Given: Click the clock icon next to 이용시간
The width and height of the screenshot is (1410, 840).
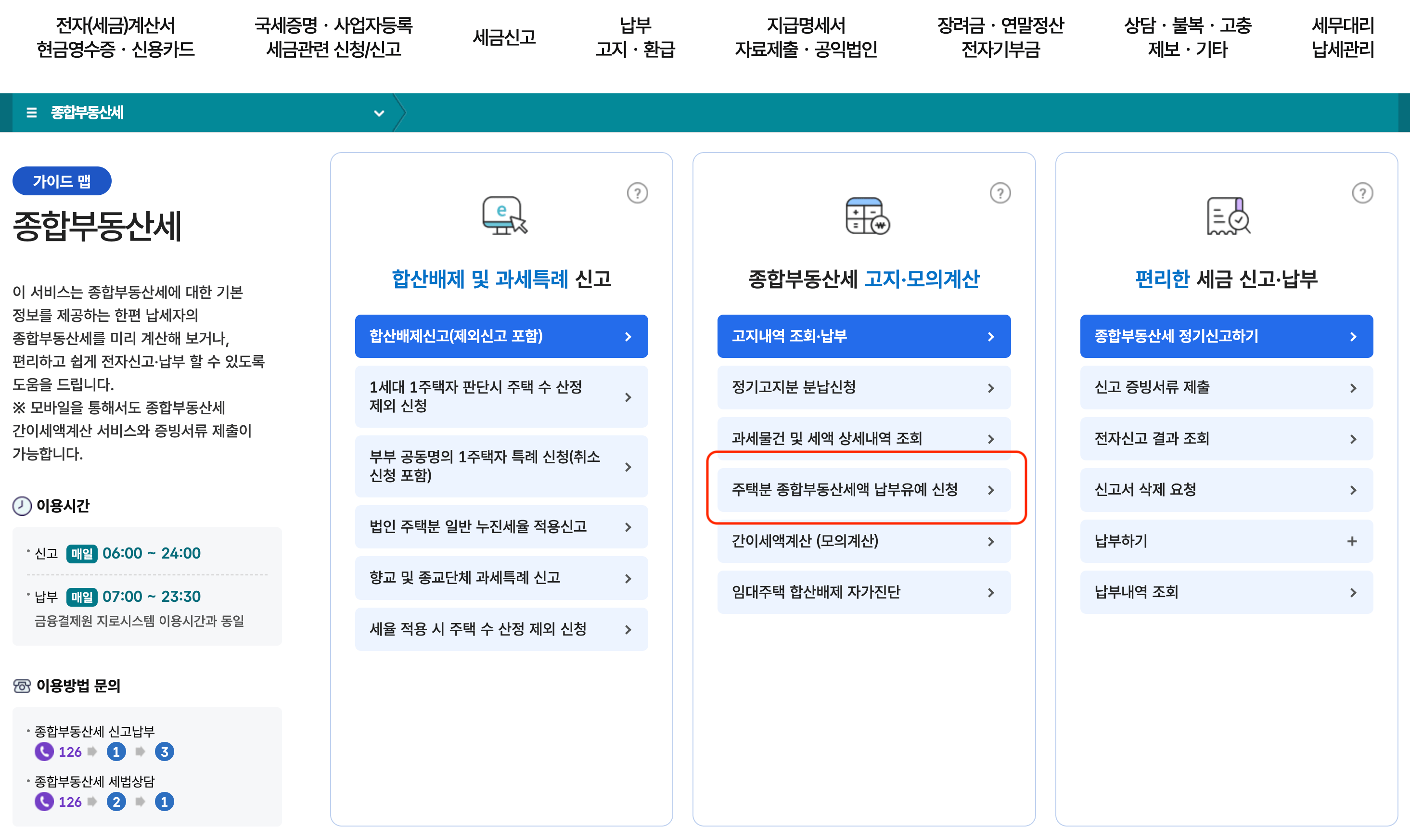Looking at the screenshot, I should click(21, 506).
